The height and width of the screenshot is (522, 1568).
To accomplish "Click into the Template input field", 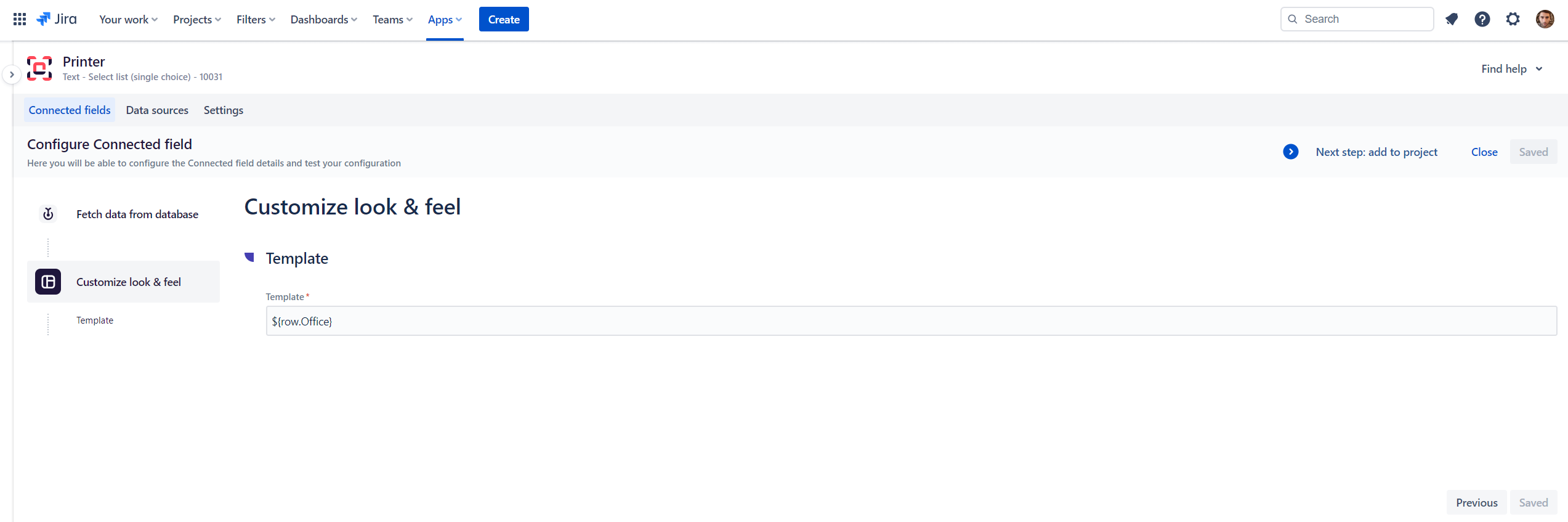I will 911,321.
